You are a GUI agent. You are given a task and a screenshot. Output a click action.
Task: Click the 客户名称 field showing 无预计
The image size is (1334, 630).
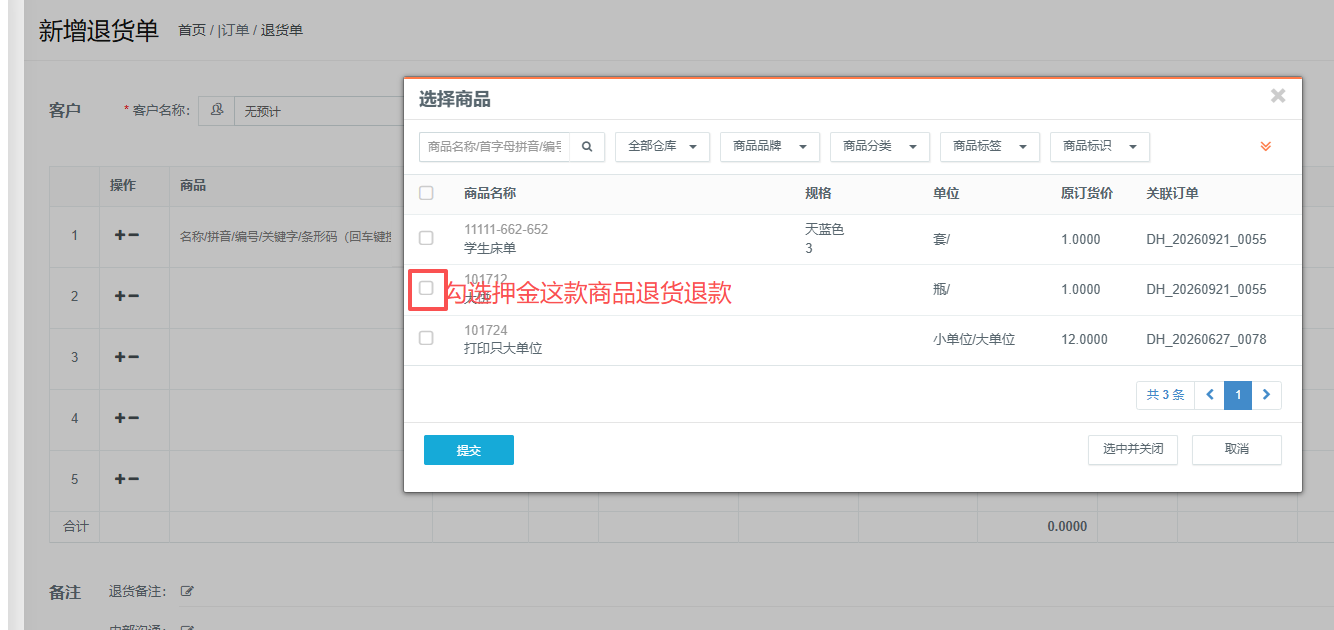coord(318,111)
